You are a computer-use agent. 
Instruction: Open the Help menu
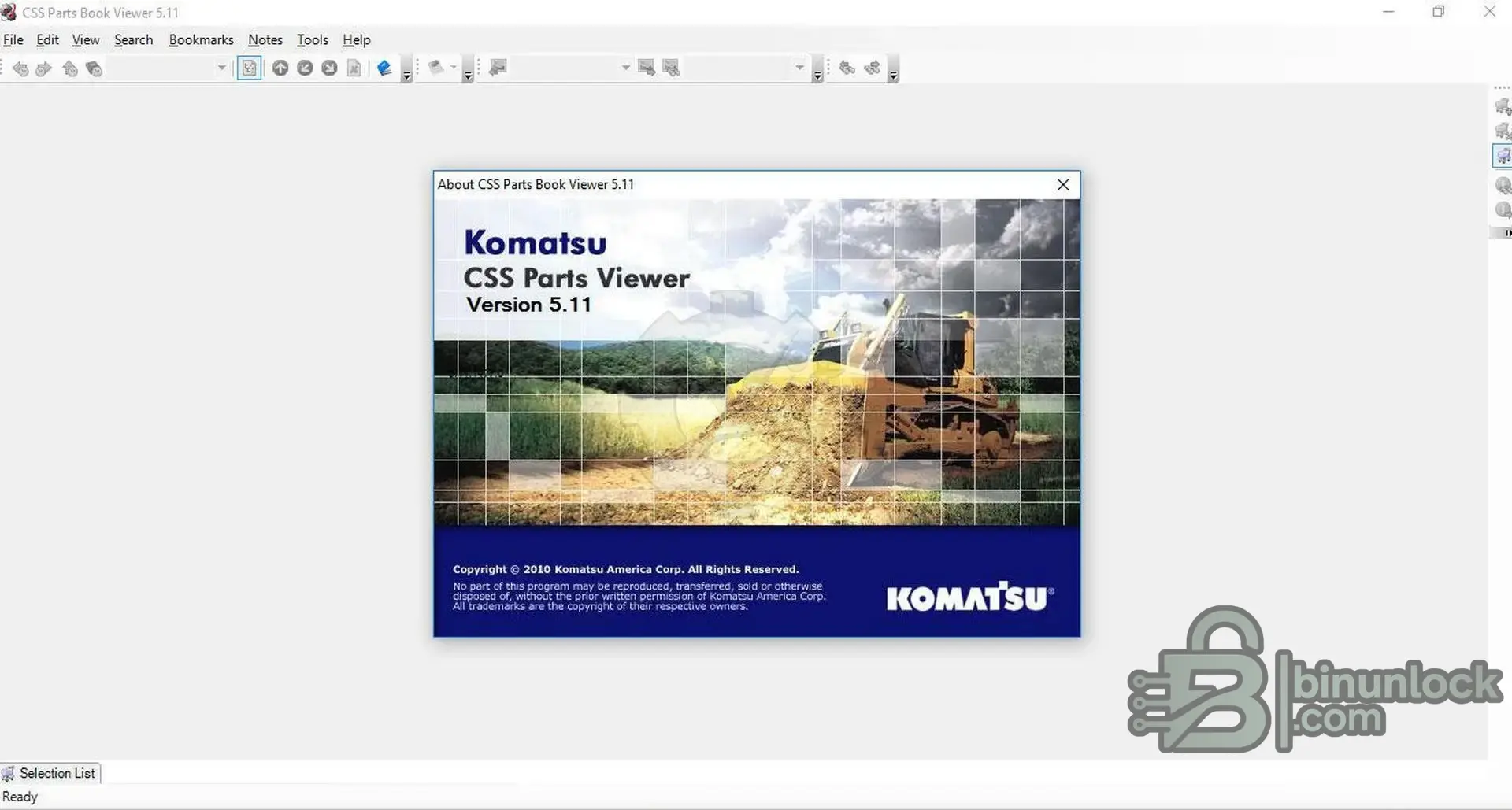[356, 40]
